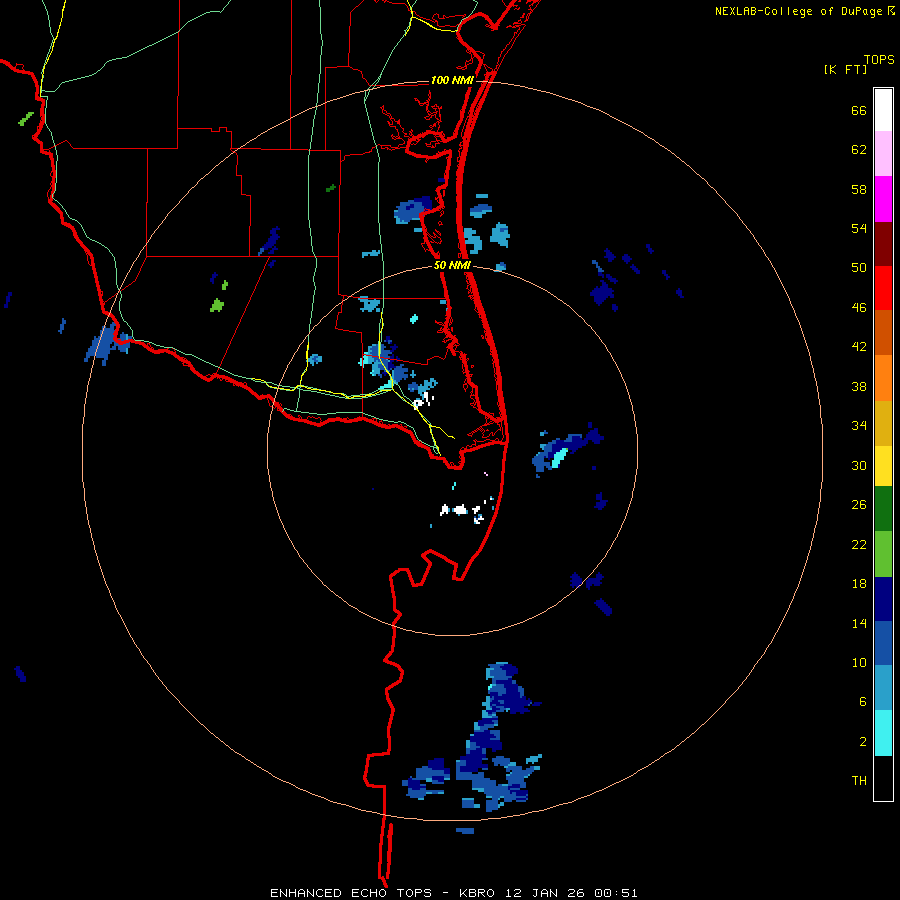Click the legend value 46
Screen dimensions: 900x900
(859, 308)
